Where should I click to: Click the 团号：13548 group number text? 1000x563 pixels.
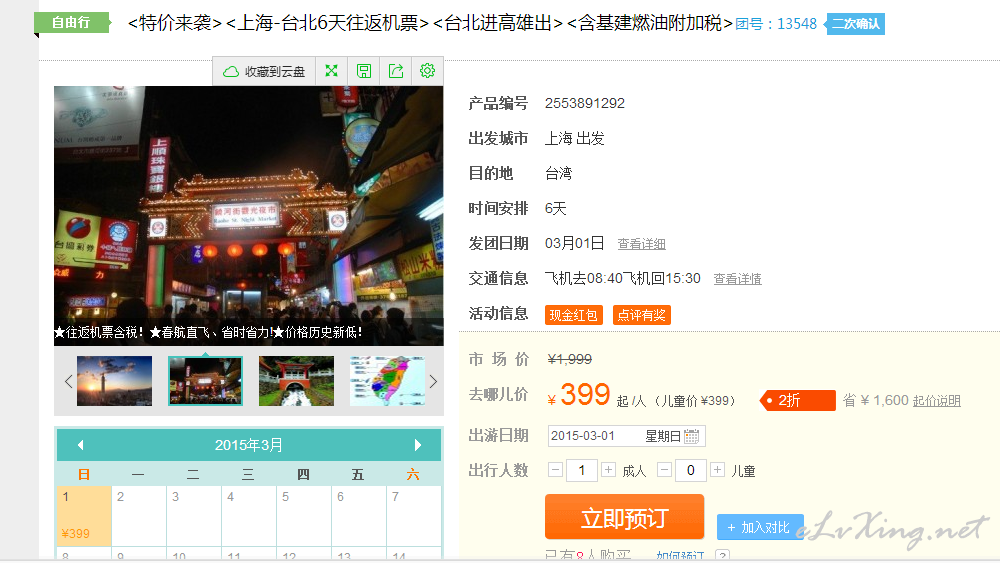[x=776, y=24]
